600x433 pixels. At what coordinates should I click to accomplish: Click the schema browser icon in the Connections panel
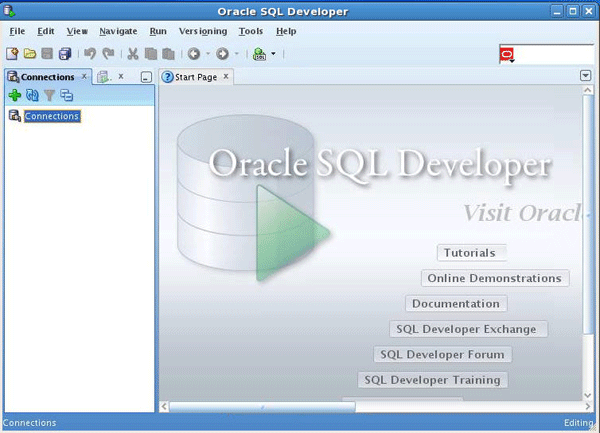(67, 95)
